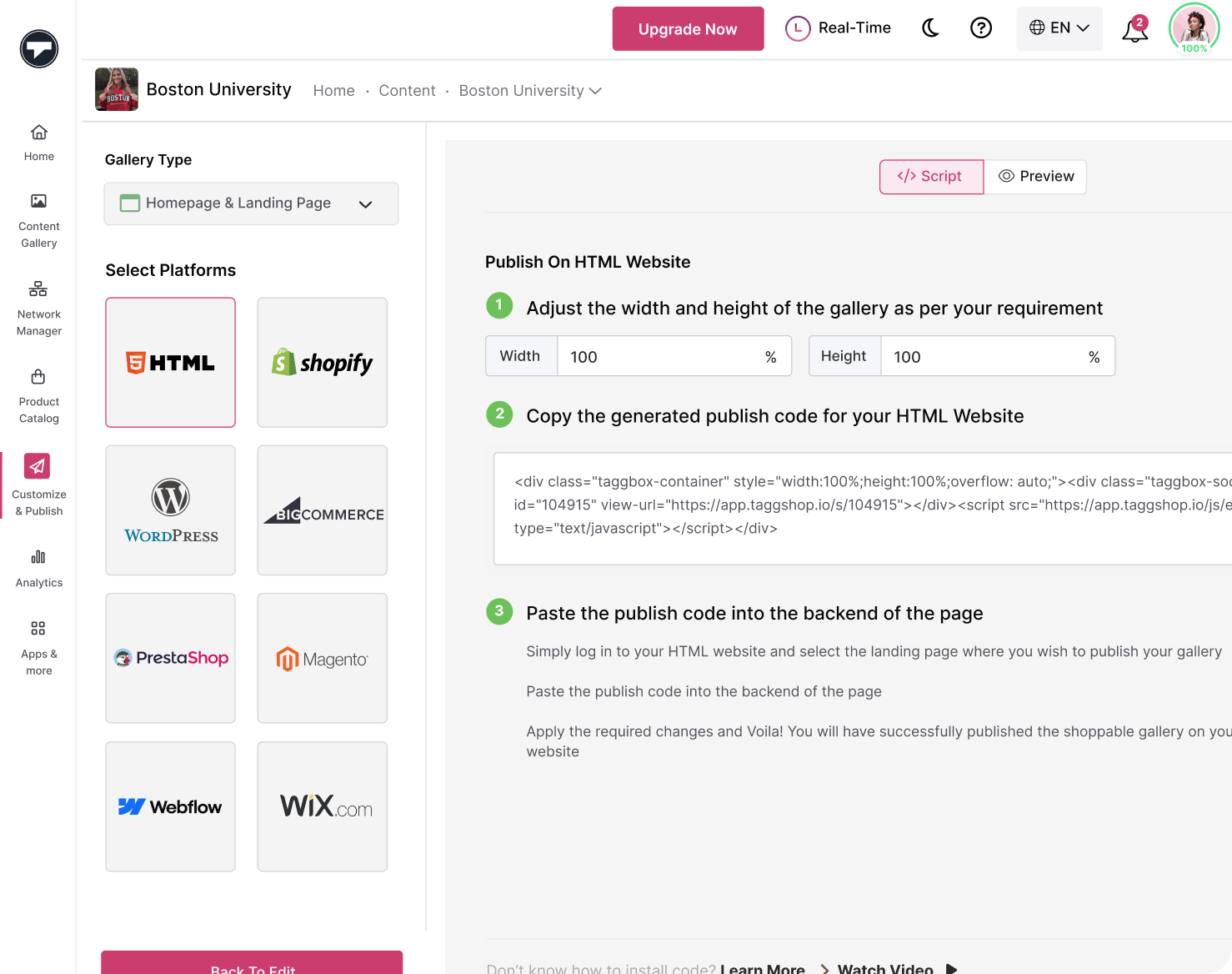Open the notifications bell

pyautogui.click(x=1134, y=29)
